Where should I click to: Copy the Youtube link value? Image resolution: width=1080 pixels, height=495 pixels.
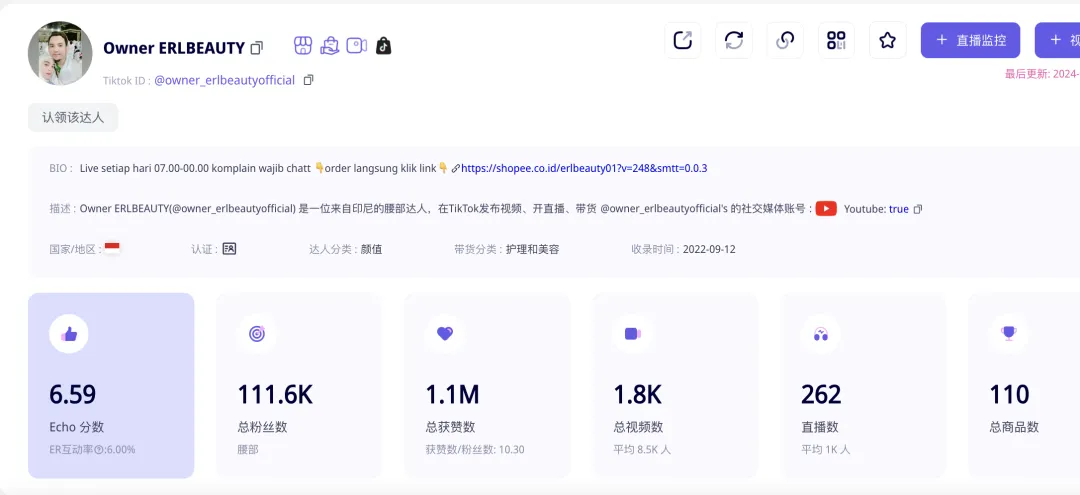click(918, 209)
